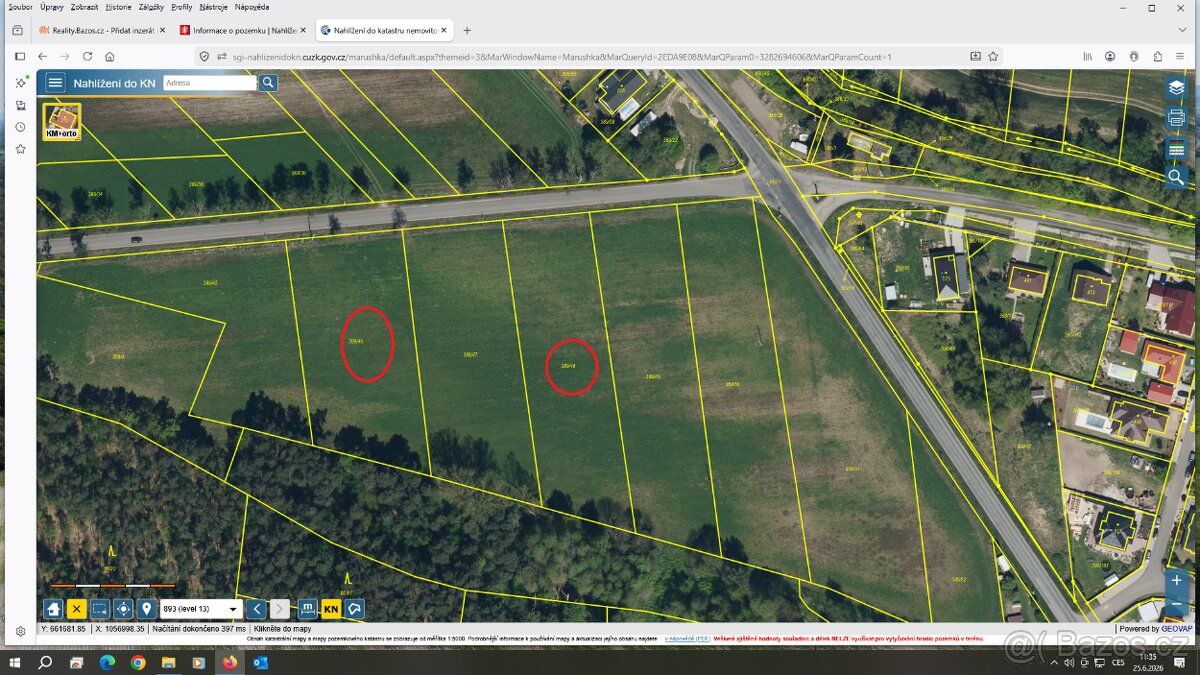1200x675 pixels.
Task: Open the Historie menu
Action: tap(118, 7)
